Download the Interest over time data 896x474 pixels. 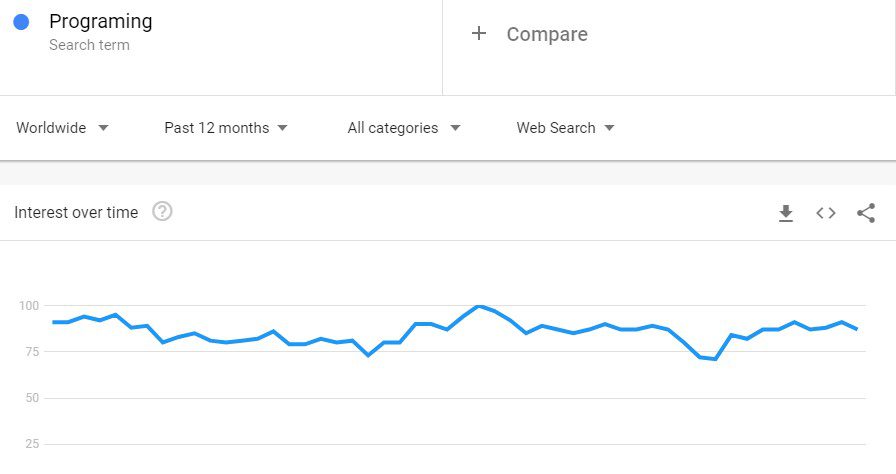click(x=786, y=213)
